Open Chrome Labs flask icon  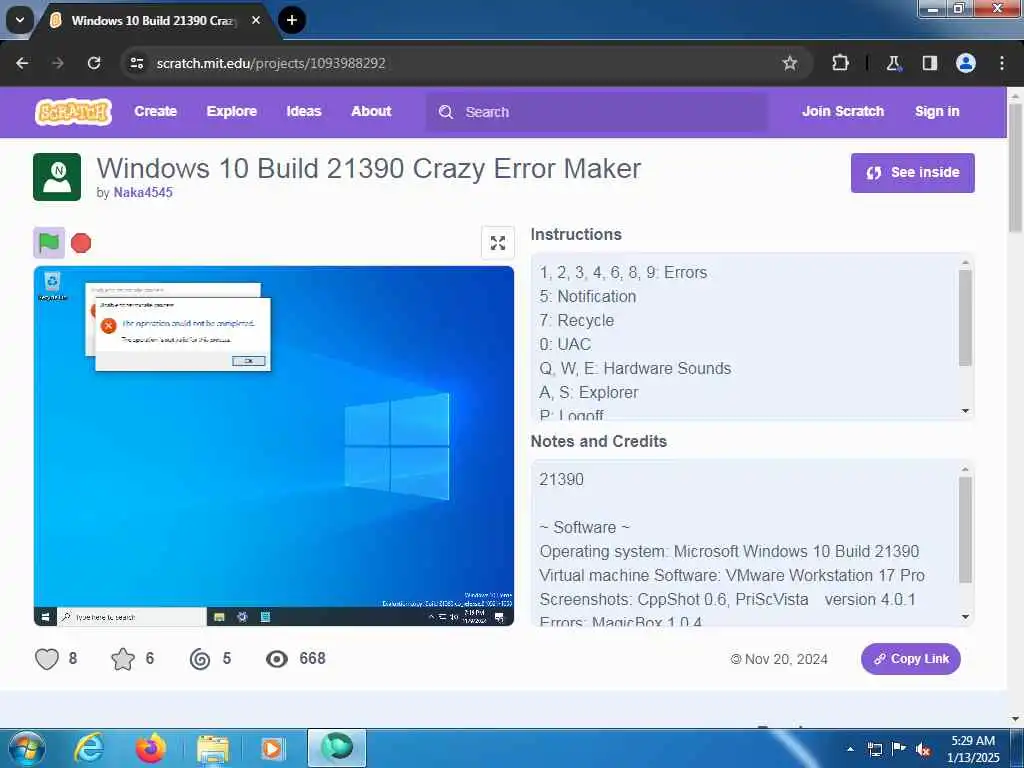(893, 63)
